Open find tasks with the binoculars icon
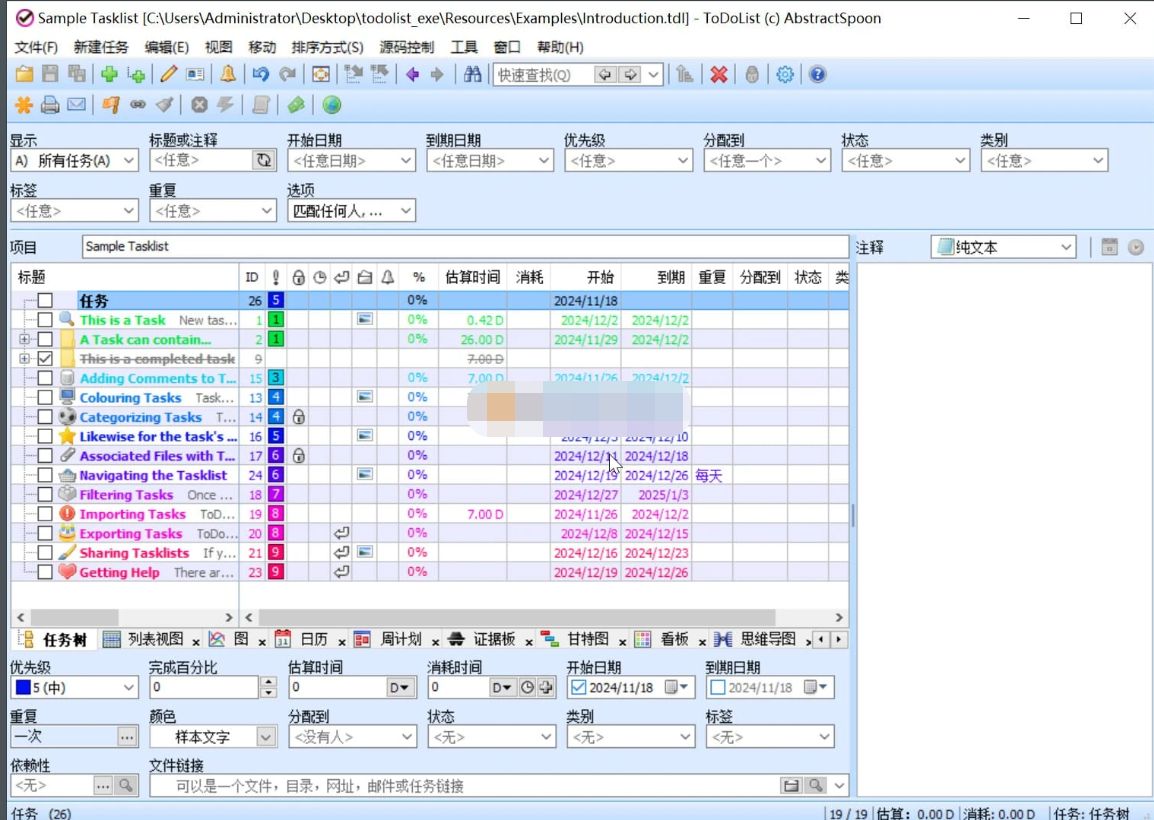The image size is (1154, 820). click(473, 73)
